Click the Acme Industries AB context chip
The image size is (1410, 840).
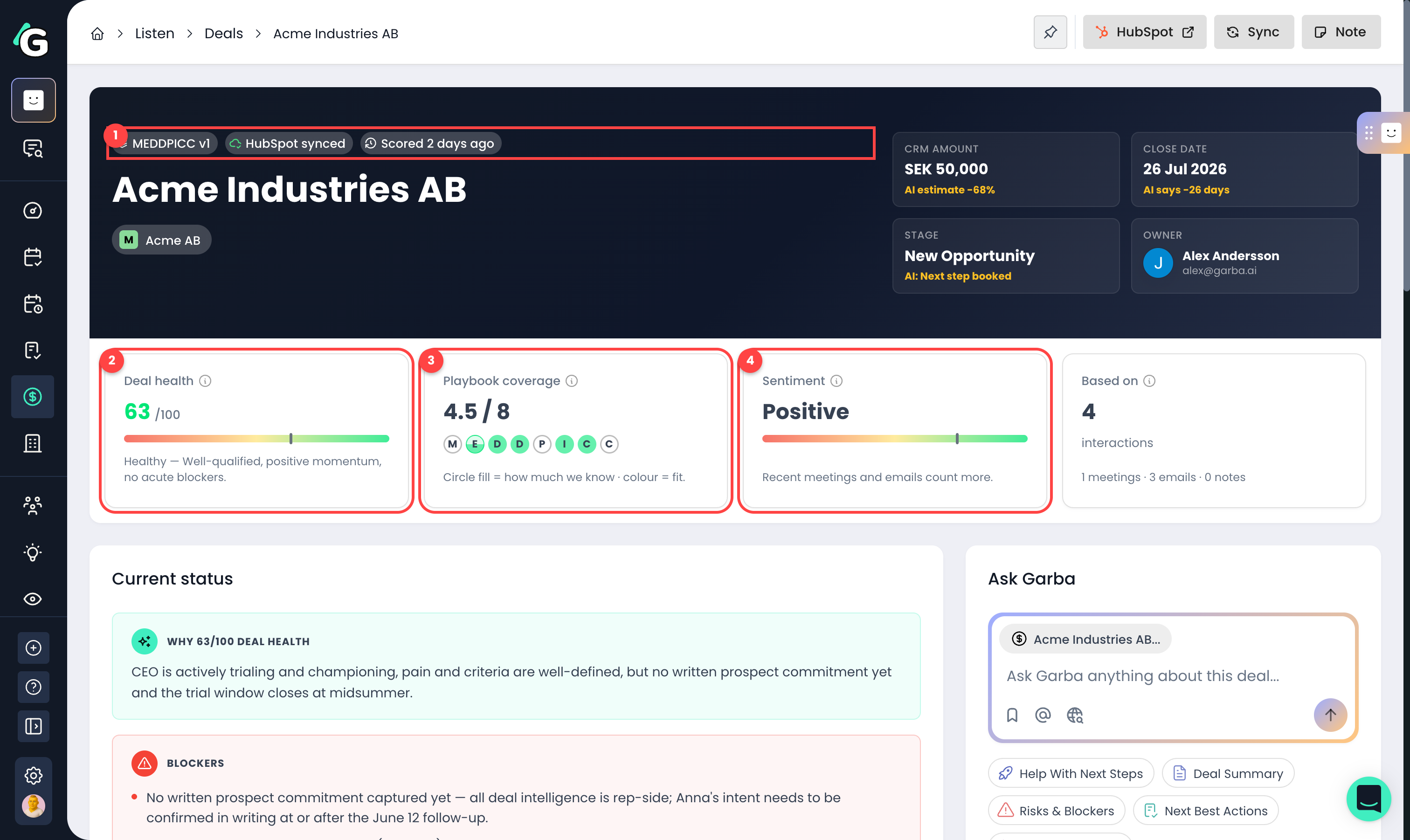(1085, 639)
